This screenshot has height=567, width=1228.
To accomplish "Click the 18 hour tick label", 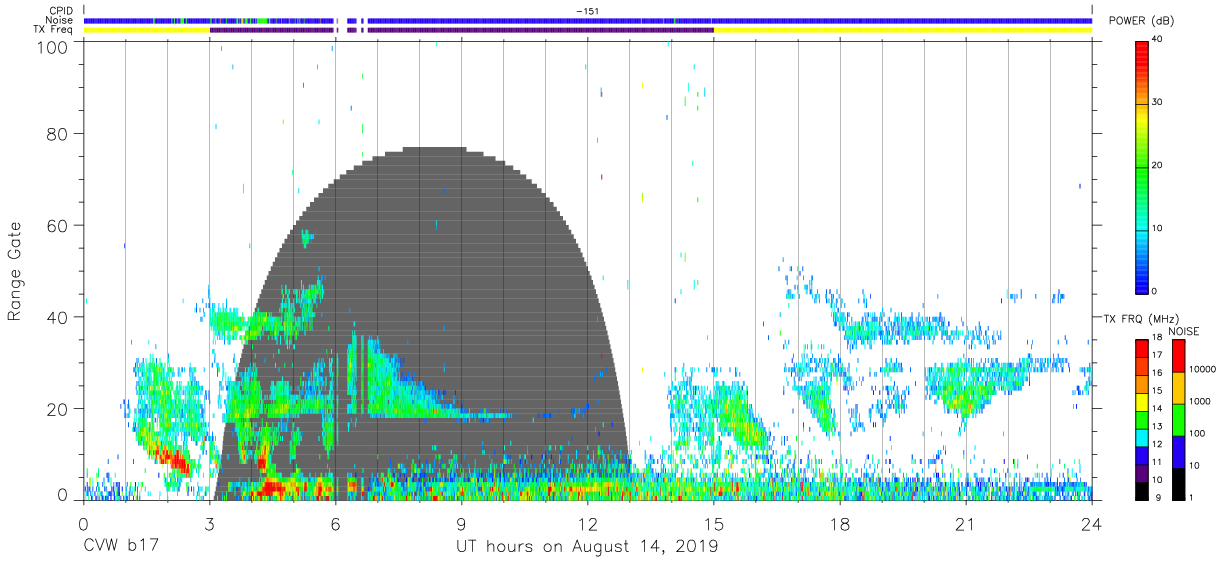I will click(840, 524).
